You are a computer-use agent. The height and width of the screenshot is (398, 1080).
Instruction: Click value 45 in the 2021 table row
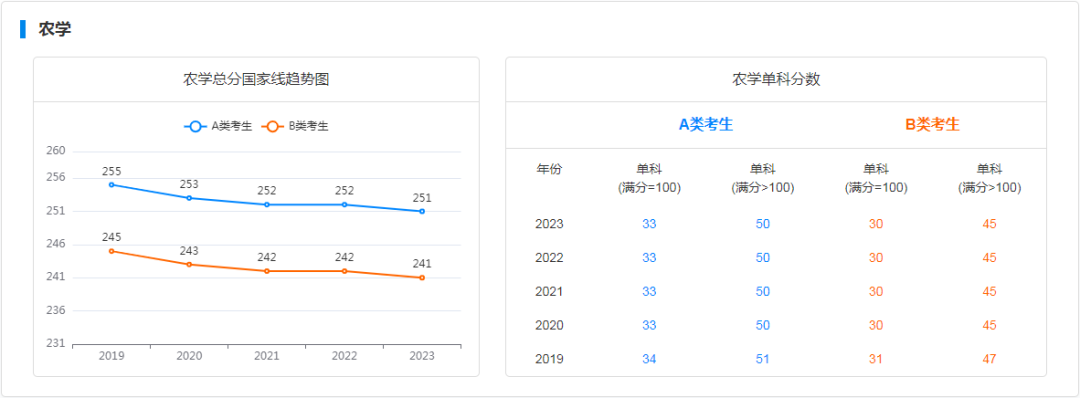pyautogui.click(x=989, y=291)
